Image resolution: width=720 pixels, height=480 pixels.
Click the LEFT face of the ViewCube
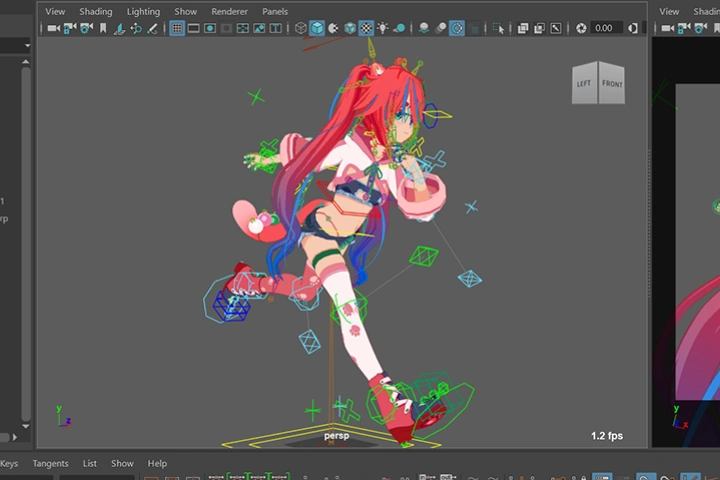585,84
